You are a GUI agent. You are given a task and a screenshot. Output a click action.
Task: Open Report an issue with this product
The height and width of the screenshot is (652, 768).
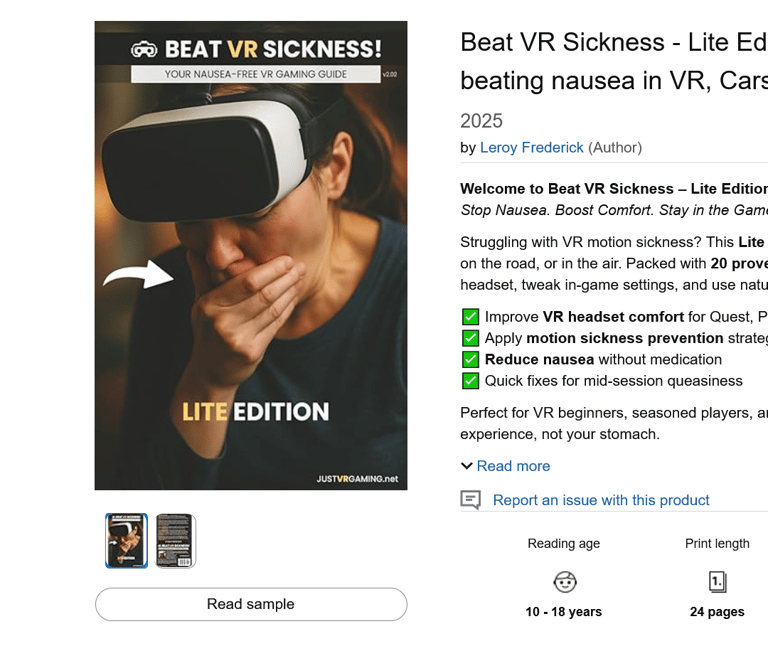[601, 500]
